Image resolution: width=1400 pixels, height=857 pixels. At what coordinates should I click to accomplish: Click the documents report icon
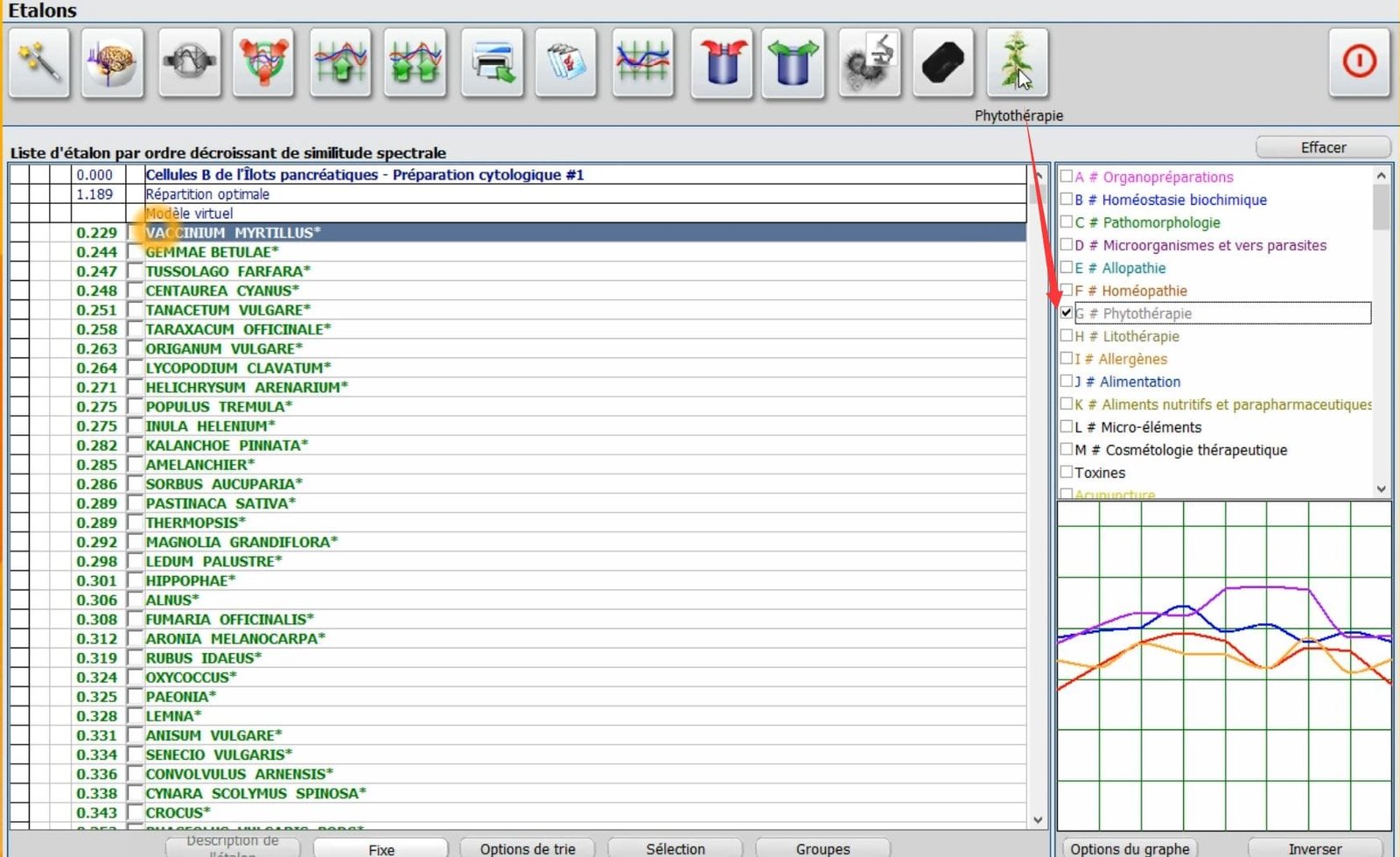coord(566,63)
